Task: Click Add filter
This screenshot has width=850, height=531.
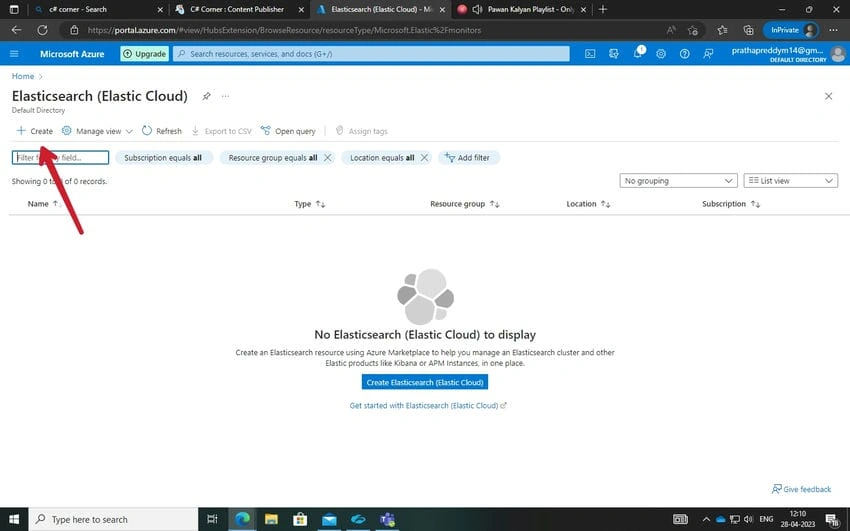Action: coord(468,158)
